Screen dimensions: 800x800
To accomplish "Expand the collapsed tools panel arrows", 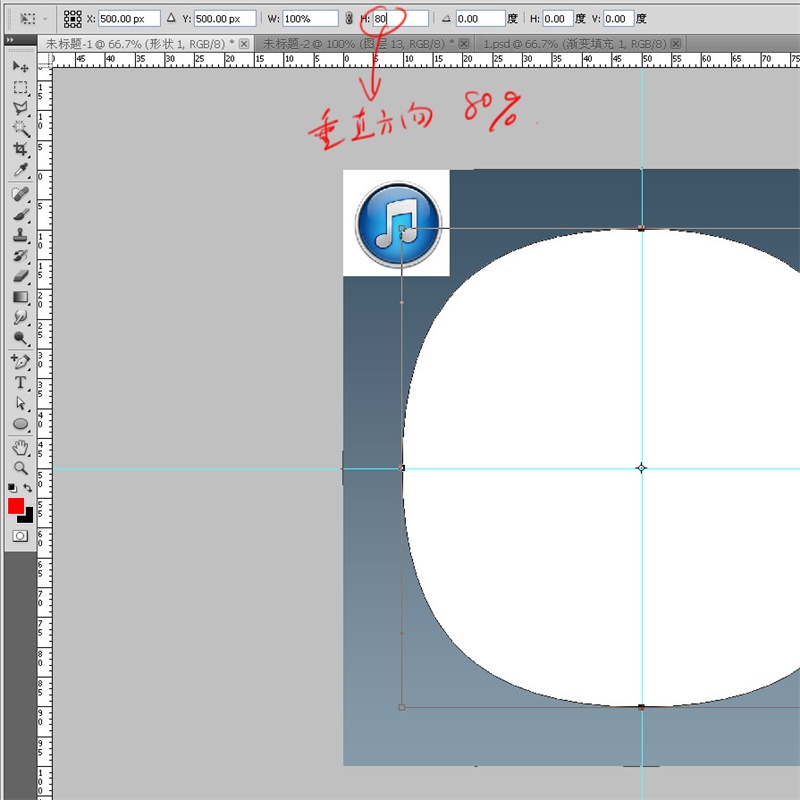I will tap(11, 41).
